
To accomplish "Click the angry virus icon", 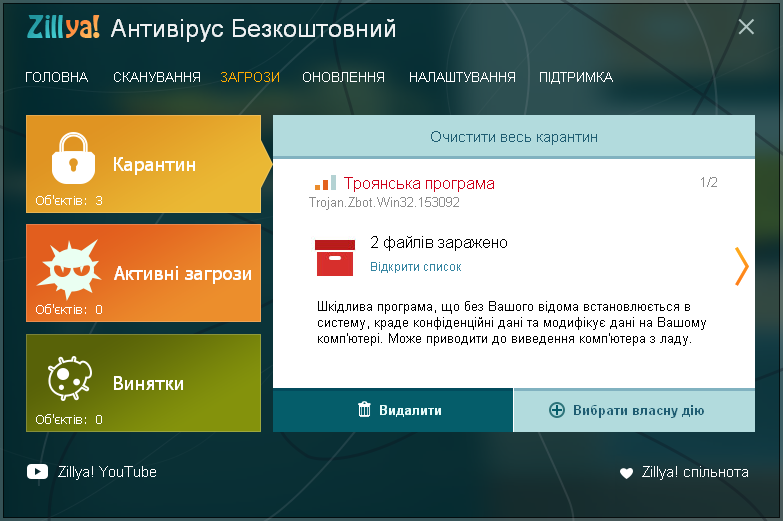I will coord(69,270).
